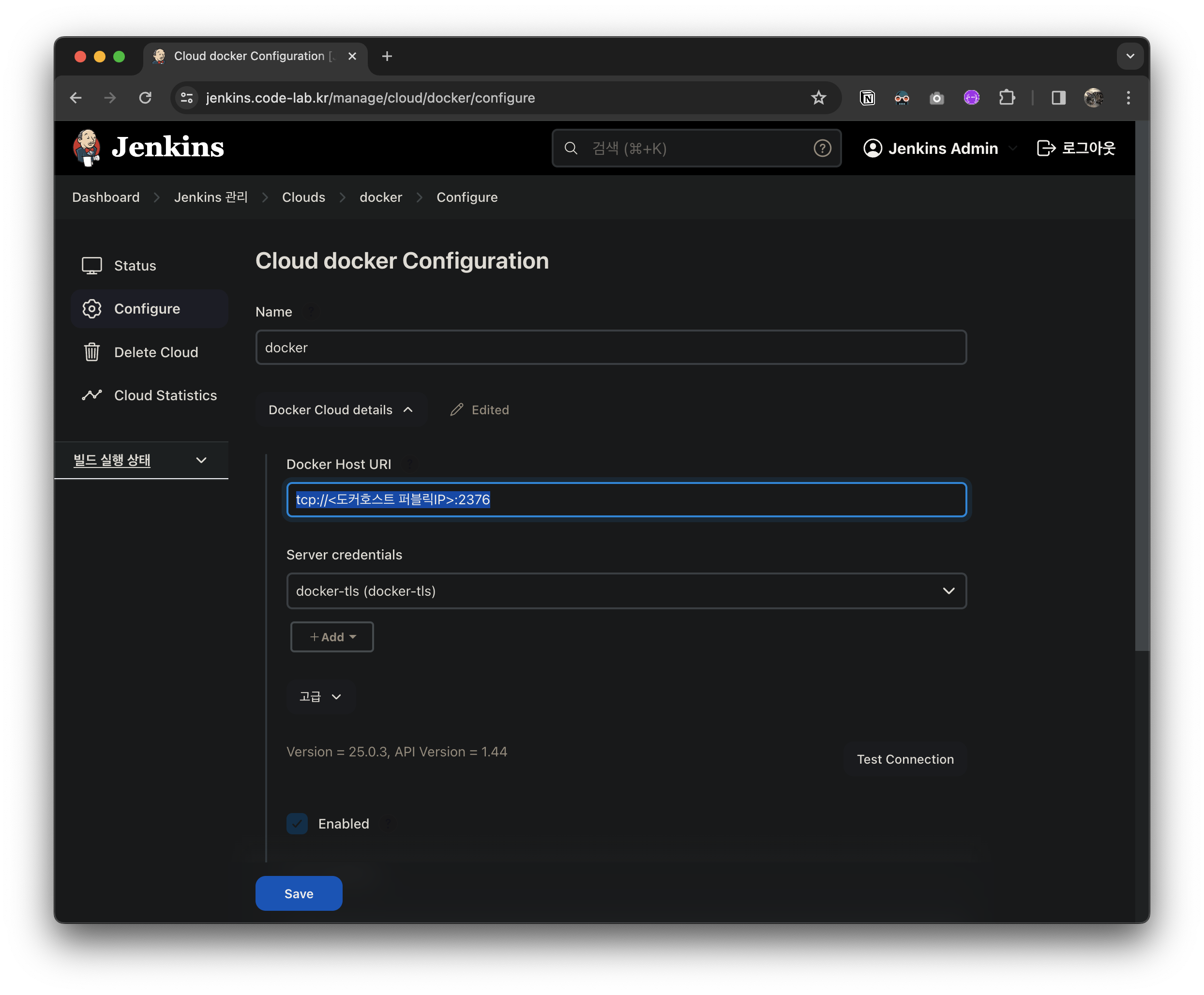Open the Notion extension icon
Image resolution: width=1204 pixels, height=995 pixels.
(x=867, y=98)
